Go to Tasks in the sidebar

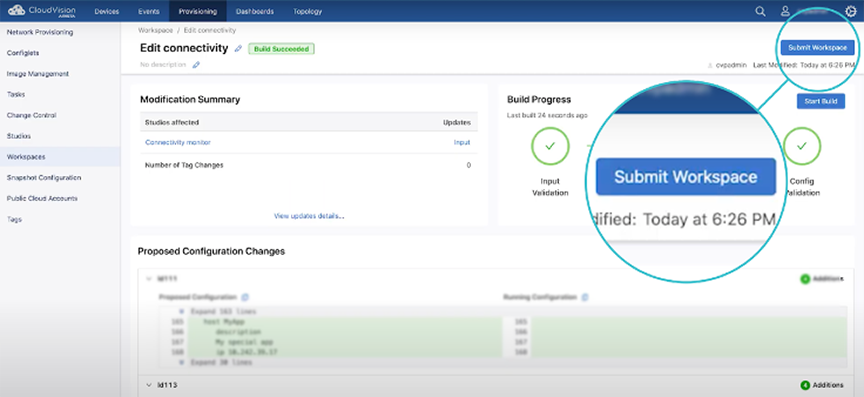click(x=15, y=94)
